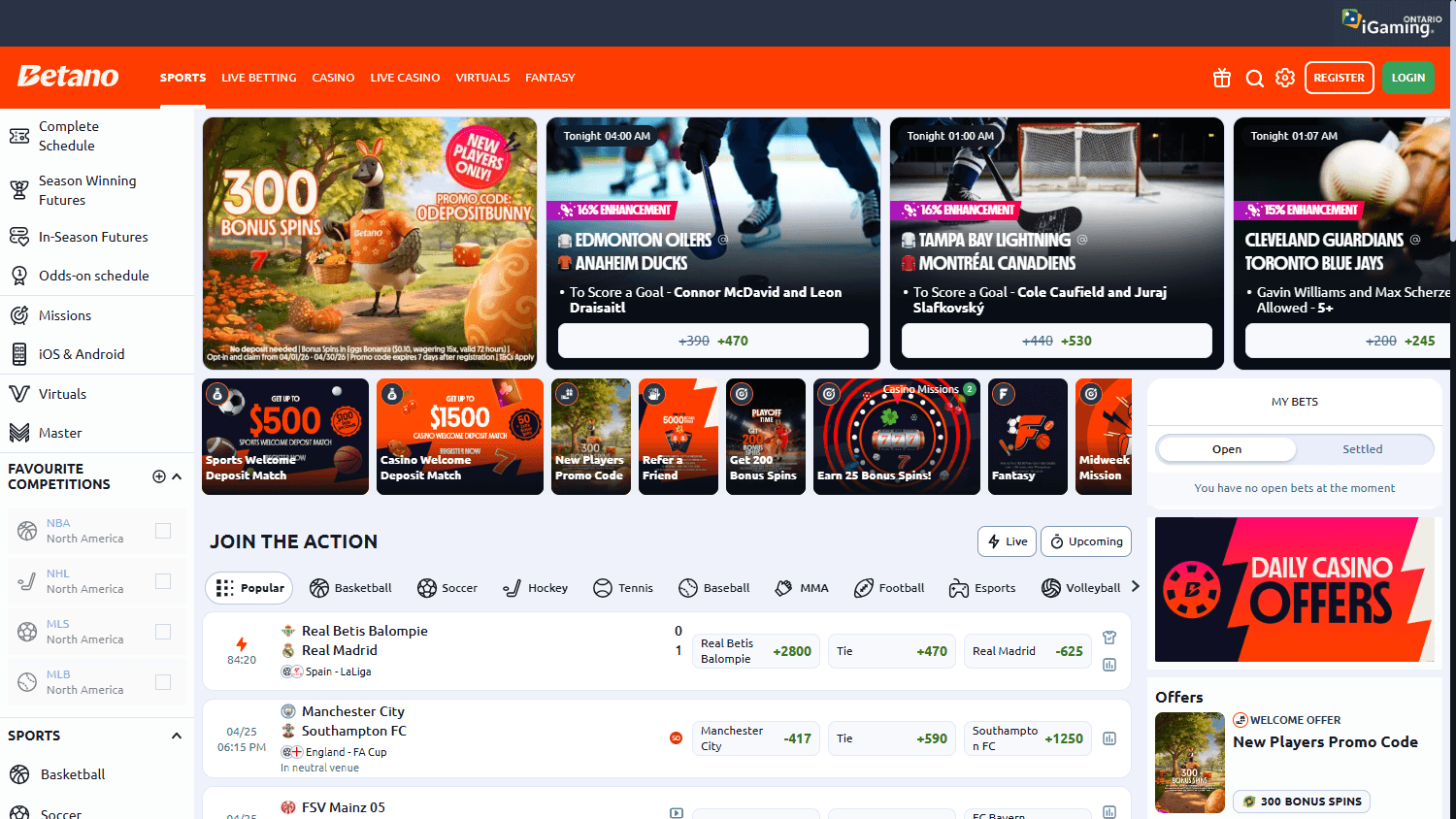Collapse the Favourite Competitions section

tap(176, 476)
